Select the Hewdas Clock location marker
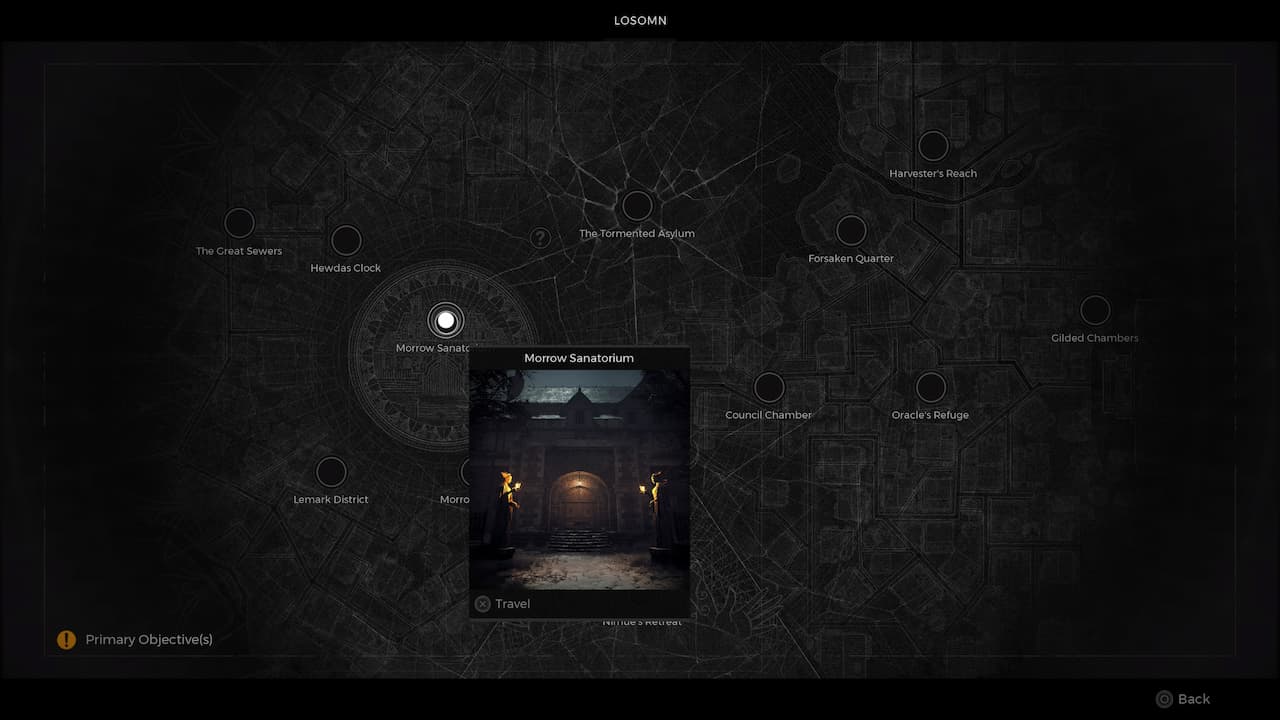Screen dimensions: 1280x720 pos(346,240)
